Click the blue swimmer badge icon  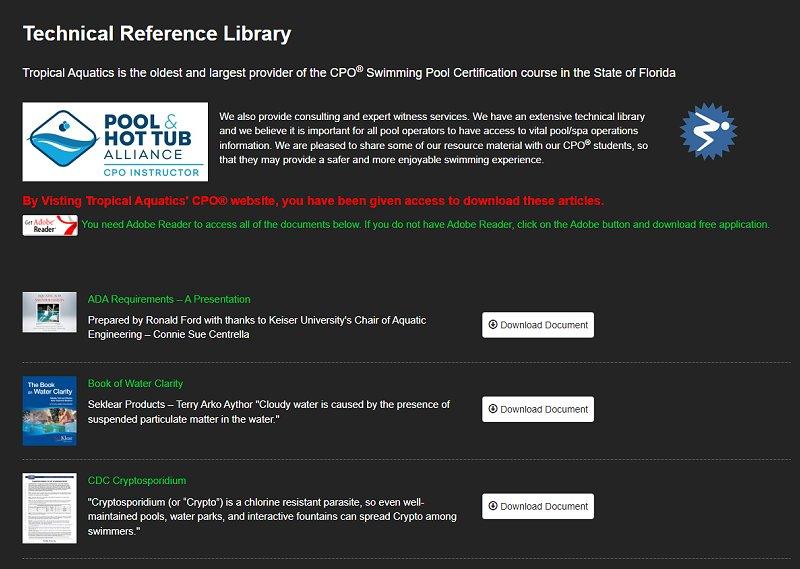[708, 131]
